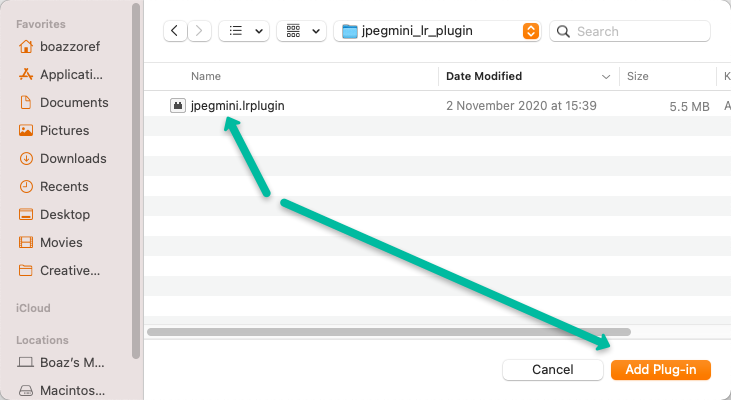731x400 pixels.
Task: Click the magnifying glass search icon
Action: [x=563, y=32]
